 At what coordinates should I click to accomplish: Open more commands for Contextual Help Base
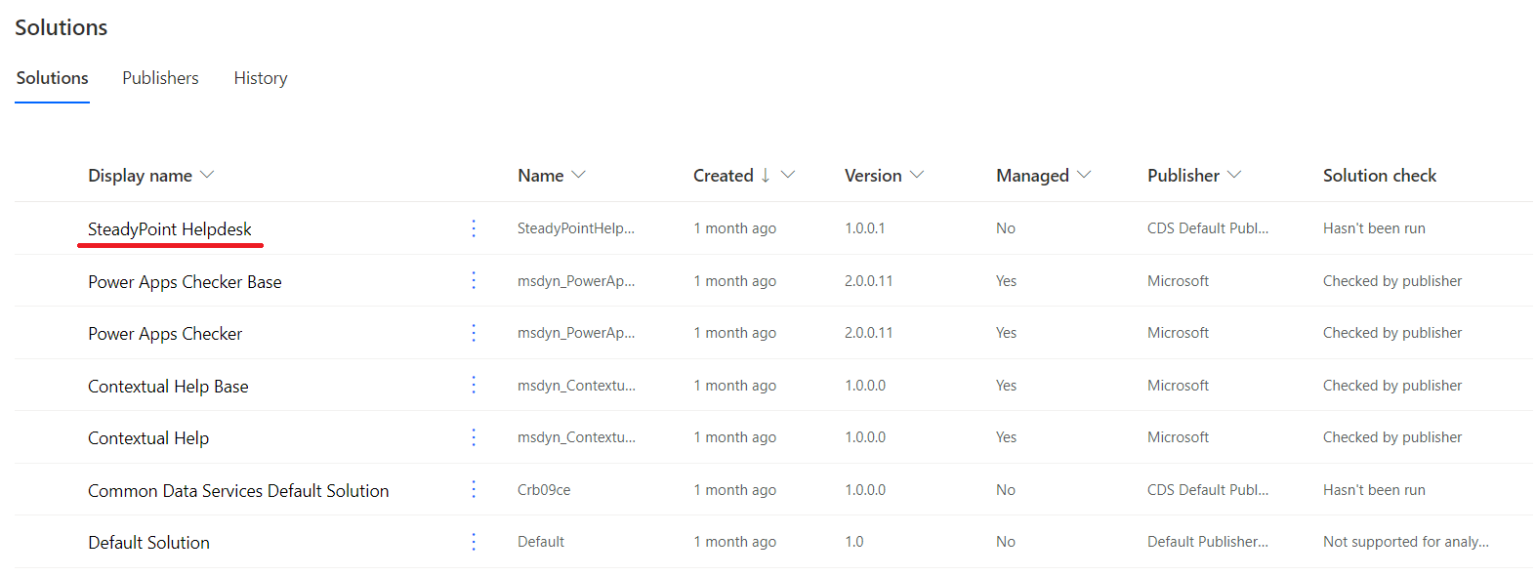[x=473, y=385]
